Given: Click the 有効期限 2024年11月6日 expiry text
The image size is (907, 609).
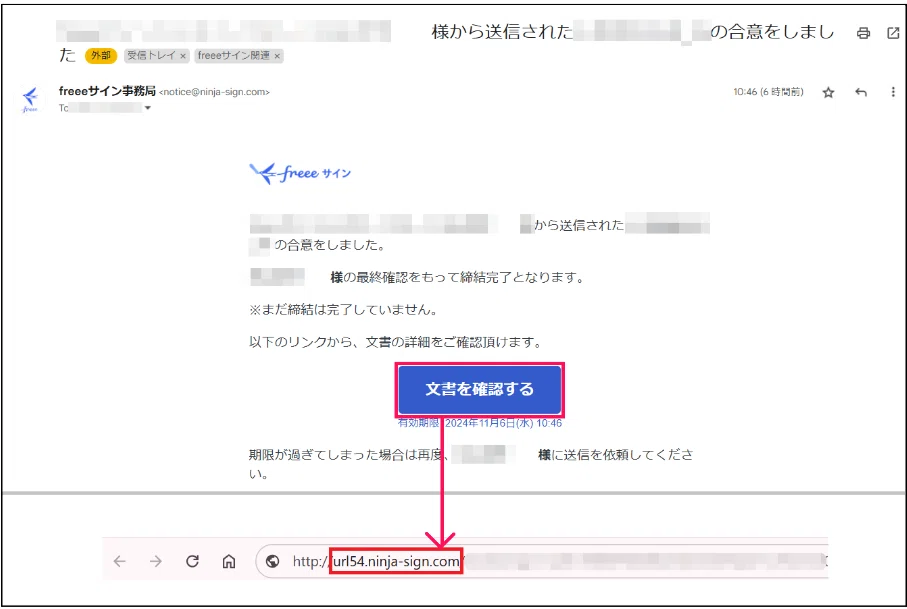Looking at the screenshot, I should [480, 423].
